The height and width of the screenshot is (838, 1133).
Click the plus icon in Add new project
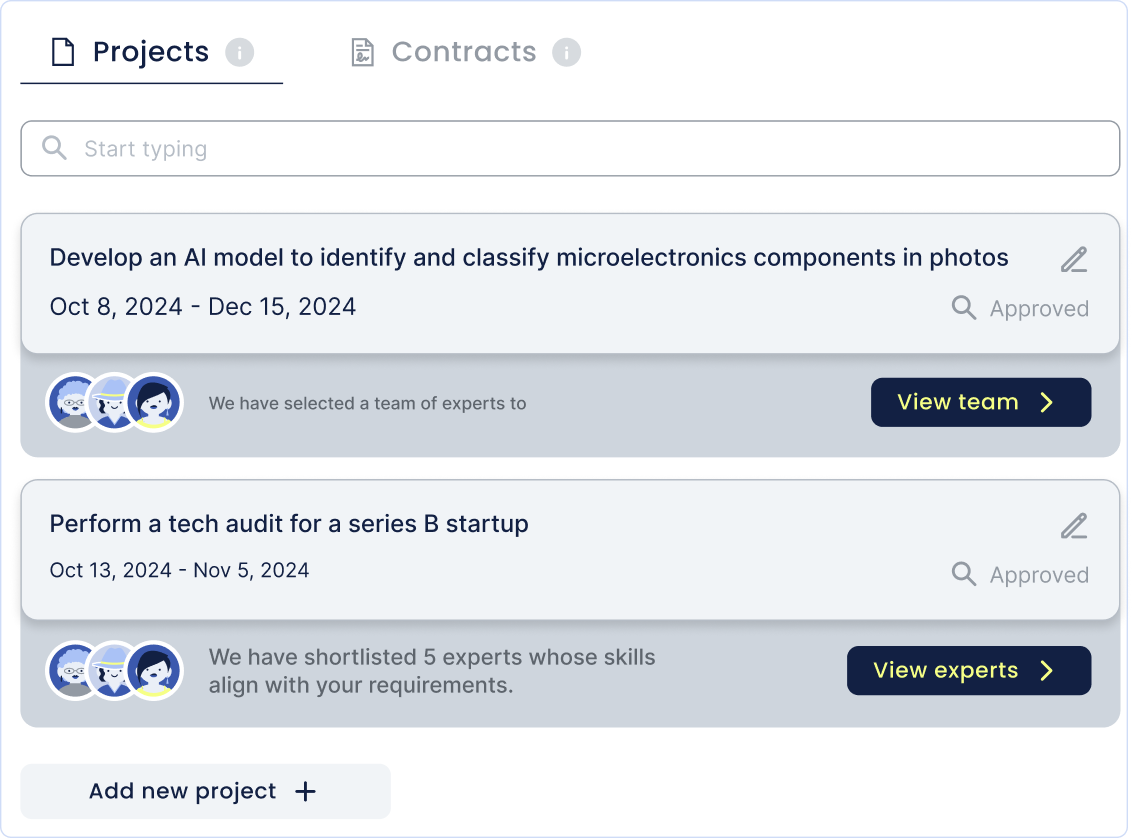[306, 792]
